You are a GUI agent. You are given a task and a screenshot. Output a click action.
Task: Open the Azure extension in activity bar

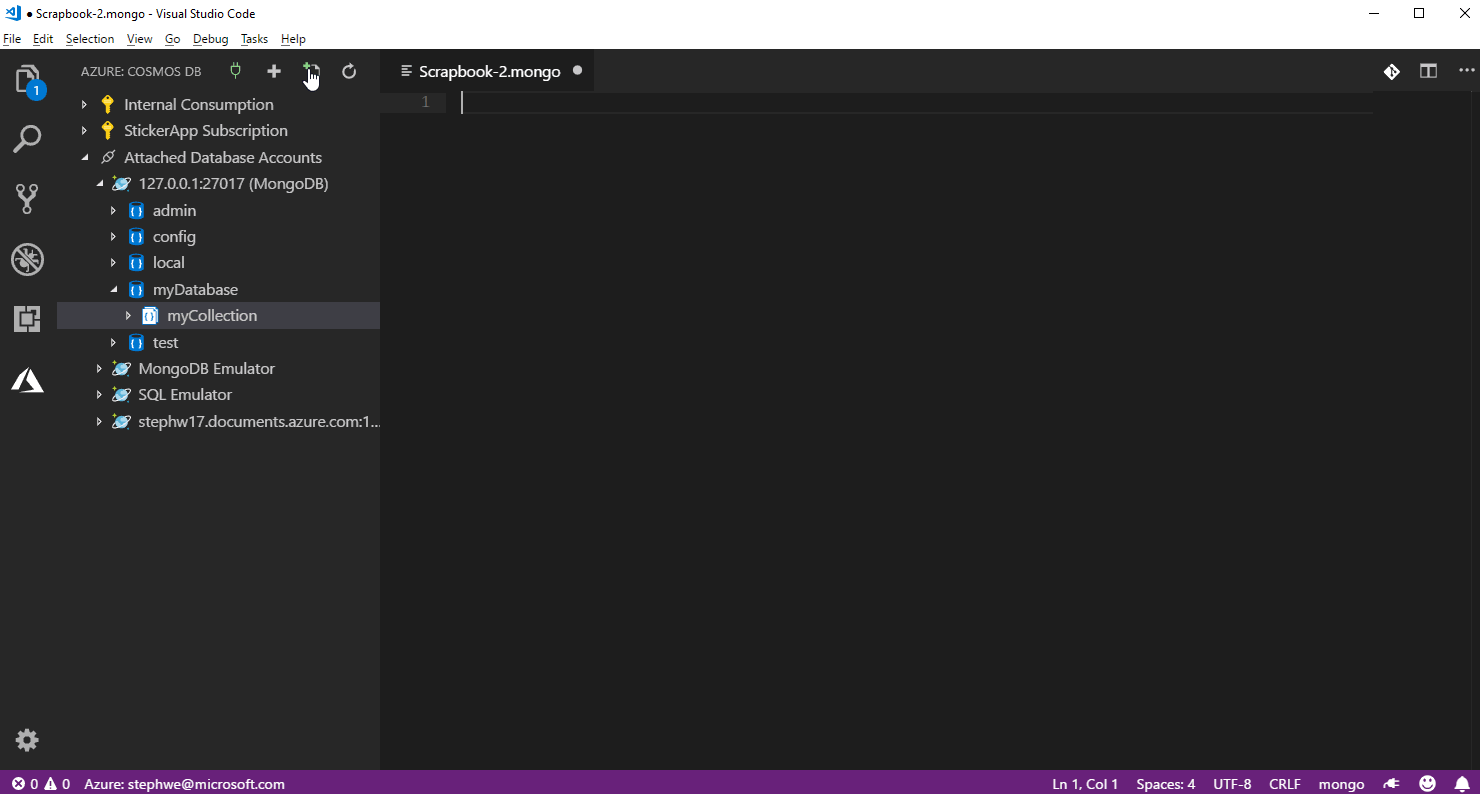27,380
